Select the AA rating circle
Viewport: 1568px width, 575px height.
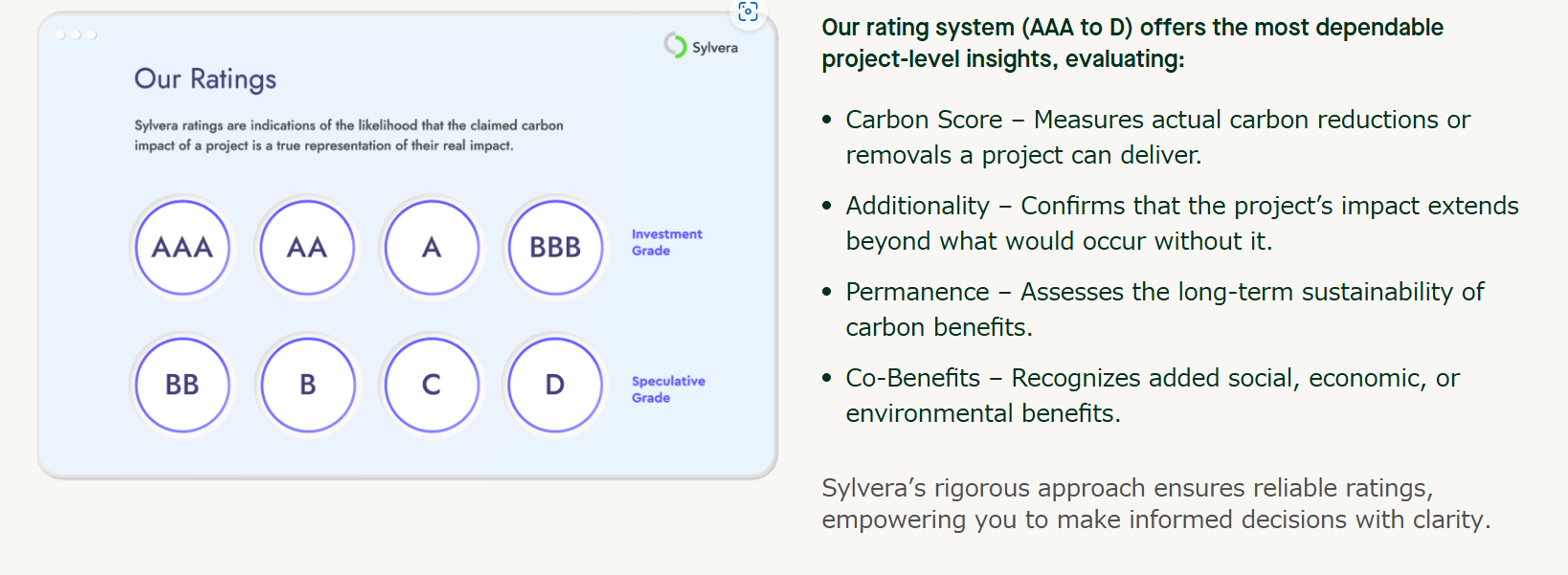click(x=307, y=247)
